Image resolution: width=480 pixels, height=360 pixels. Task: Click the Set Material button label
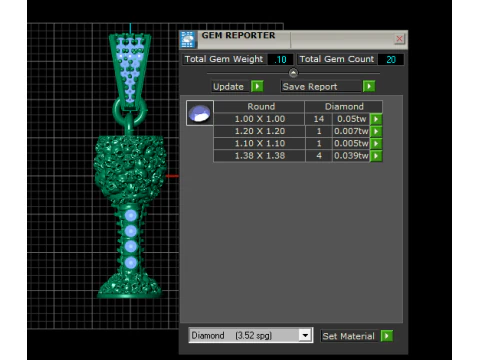(x=349, y=336)
